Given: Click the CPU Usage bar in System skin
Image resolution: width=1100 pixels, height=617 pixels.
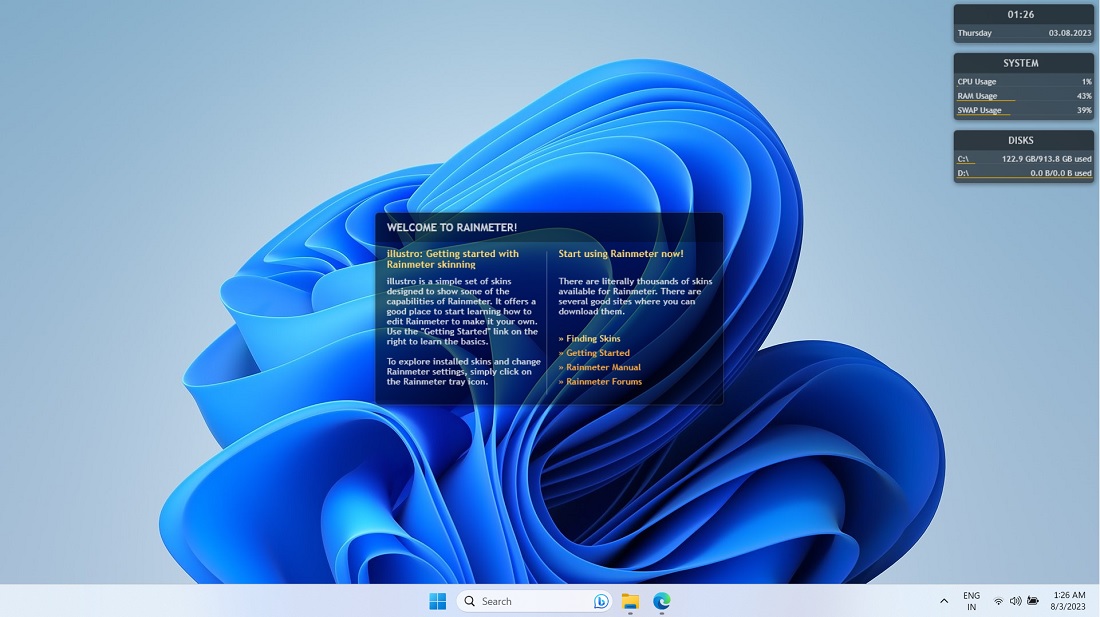Looking at the screenshot, I should tap(977, 81).
